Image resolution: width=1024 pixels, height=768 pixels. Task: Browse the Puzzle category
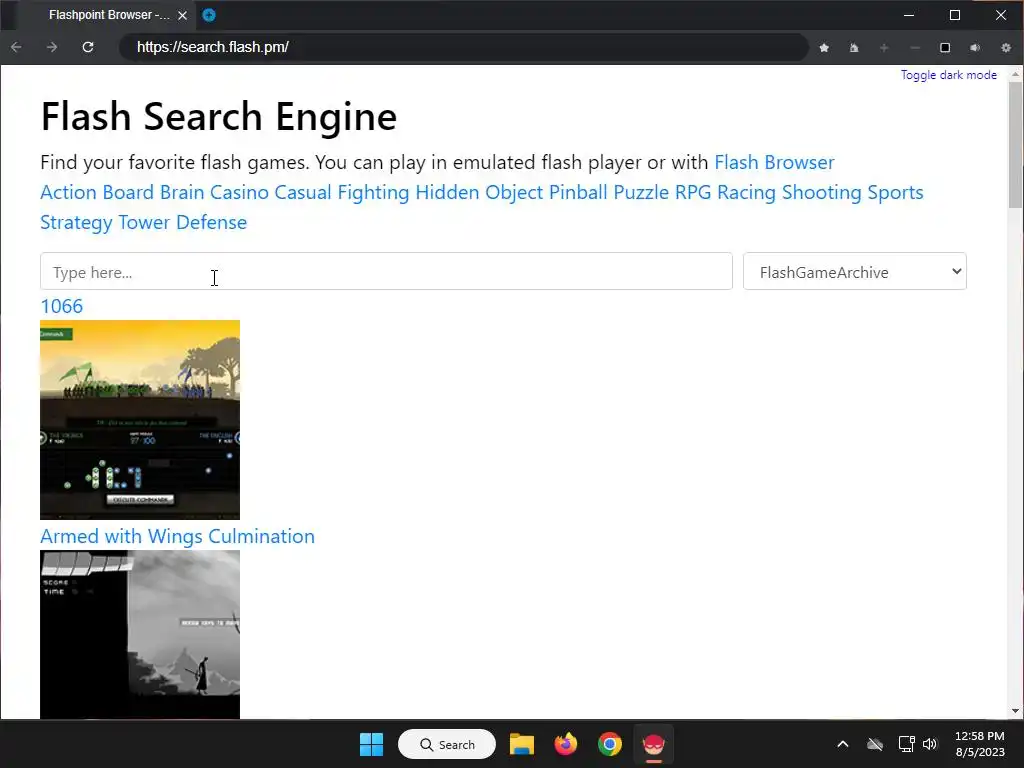pos(641,192)
